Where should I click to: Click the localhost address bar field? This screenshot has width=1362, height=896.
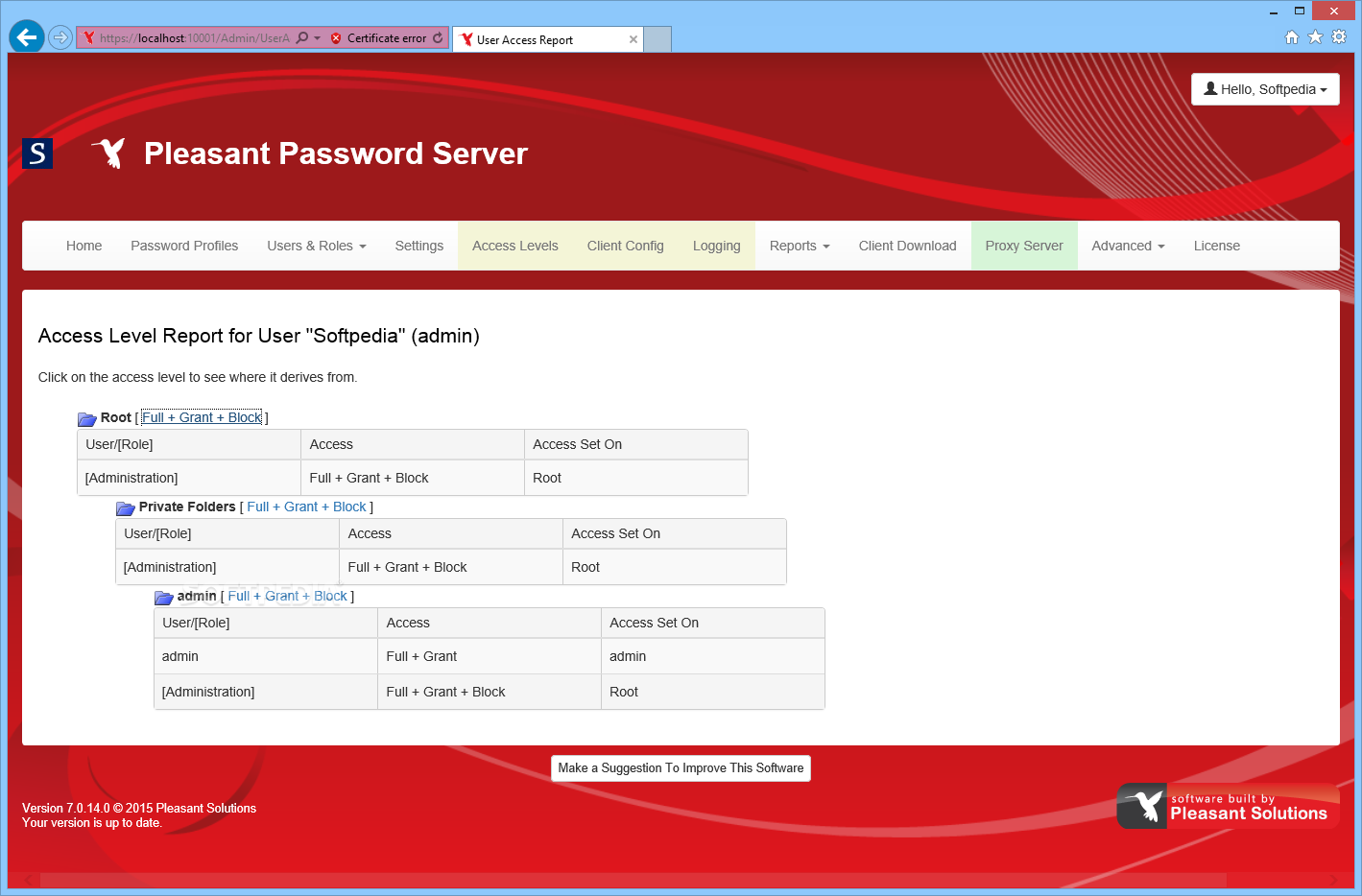pos(194,38)
